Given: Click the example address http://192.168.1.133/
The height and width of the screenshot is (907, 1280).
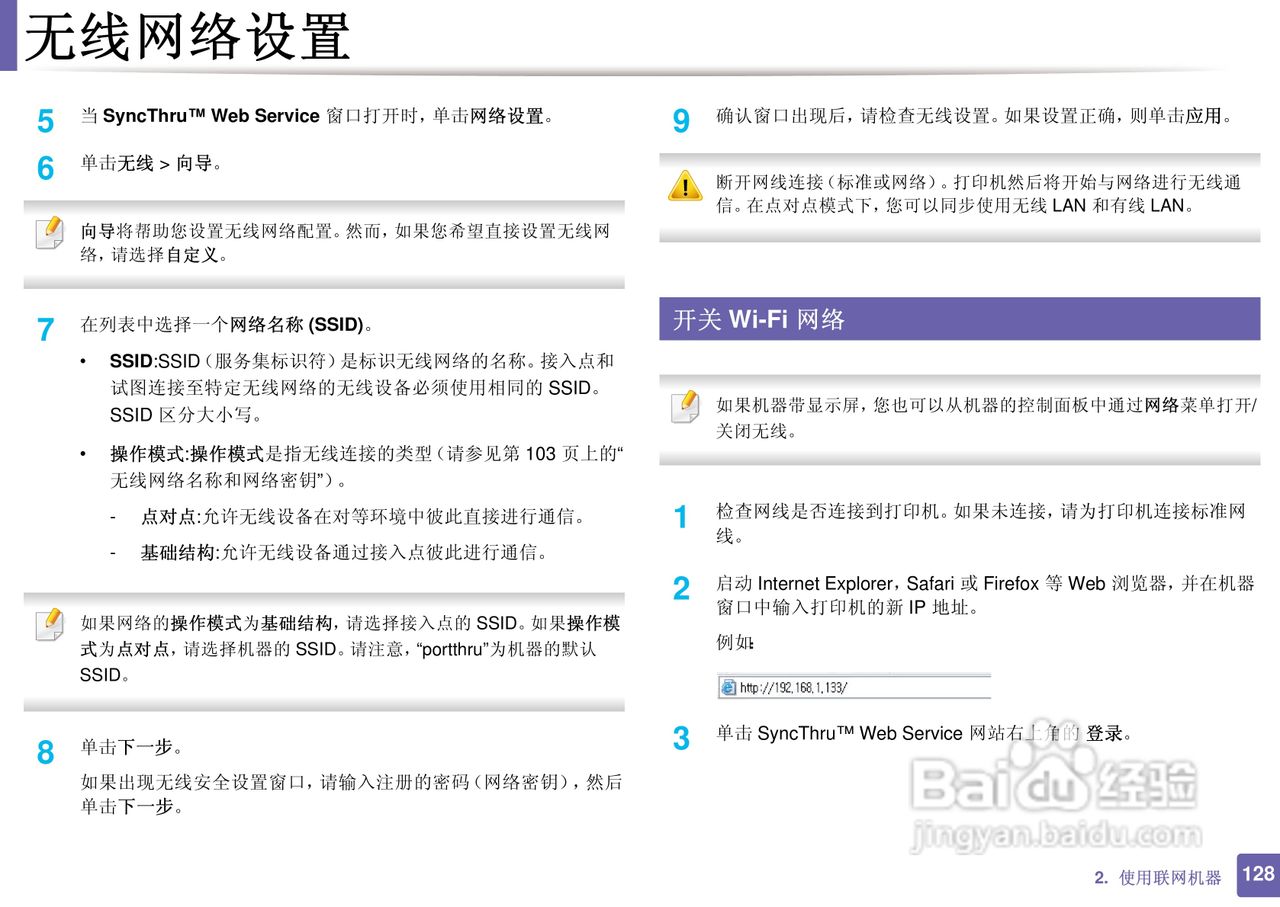Looking at the screenshot, I should (x=794, y=688).
